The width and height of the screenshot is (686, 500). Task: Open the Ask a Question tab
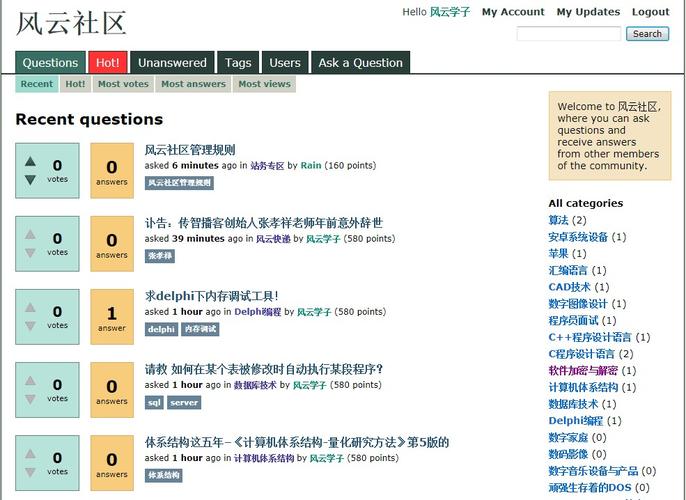[360, 62]
